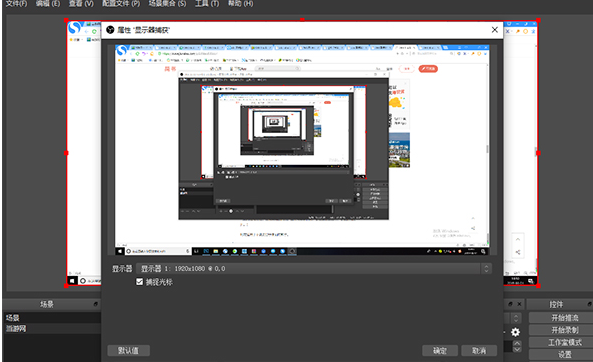The image size is (593, 362).
Task: Click the up arrow stepper near 工作室模式
Action: pos(517,343)
